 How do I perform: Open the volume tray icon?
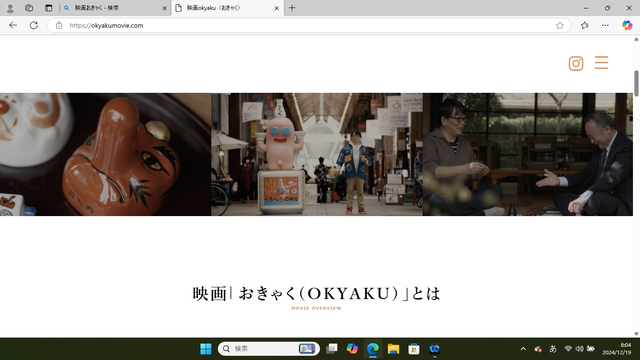pyautogui.click(x=579, y=349)
